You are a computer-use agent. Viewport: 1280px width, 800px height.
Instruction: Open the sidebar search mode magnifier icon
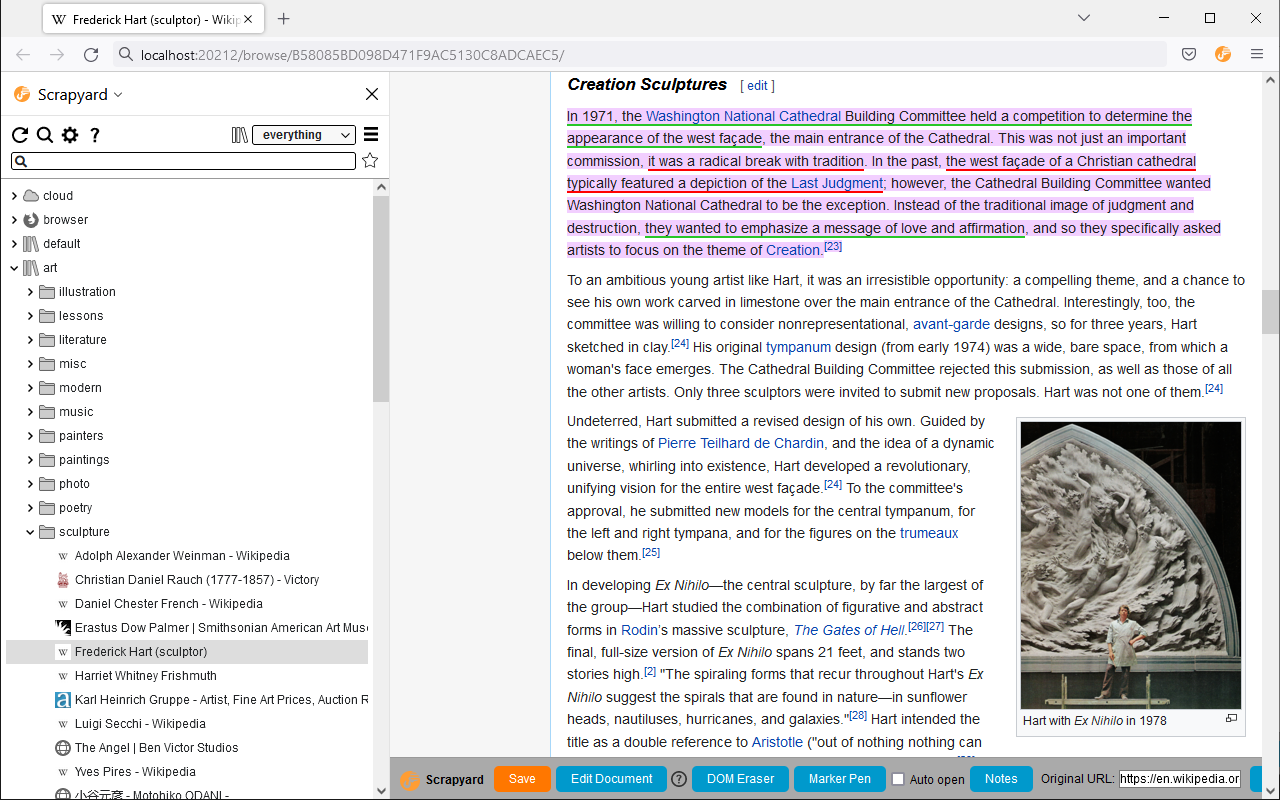[x=45, y=135]
